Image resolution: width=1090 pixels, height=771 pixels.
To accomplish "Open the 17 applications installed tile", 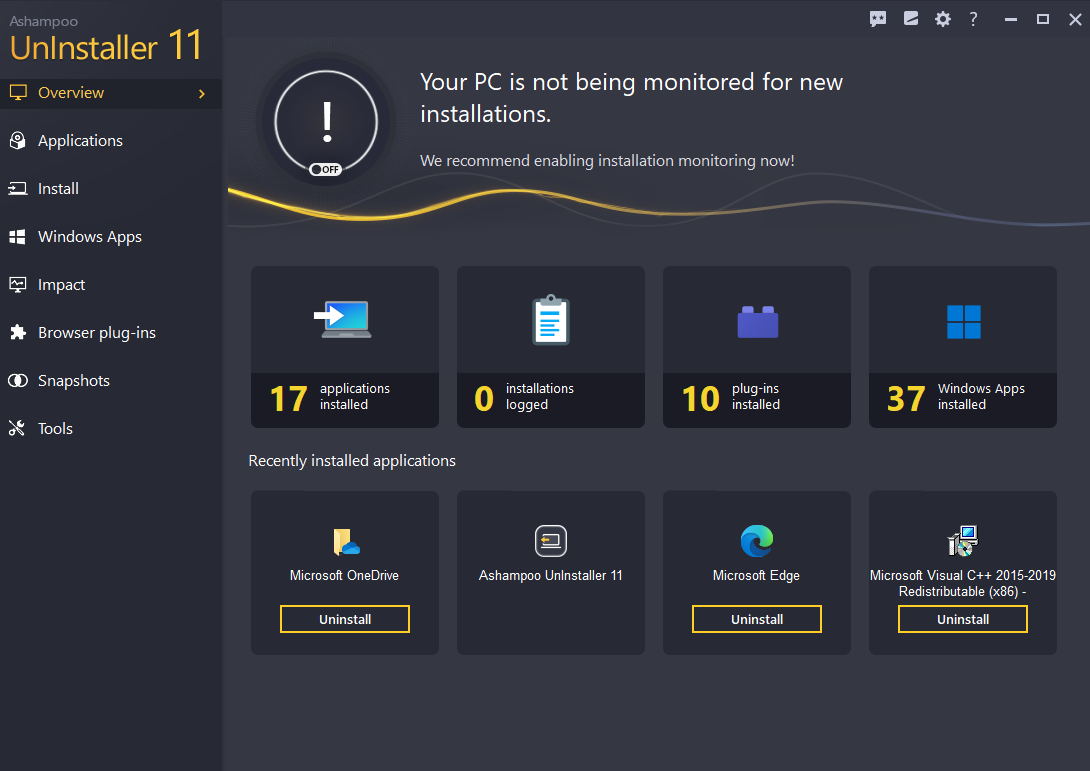I will (x=344, y=347).
